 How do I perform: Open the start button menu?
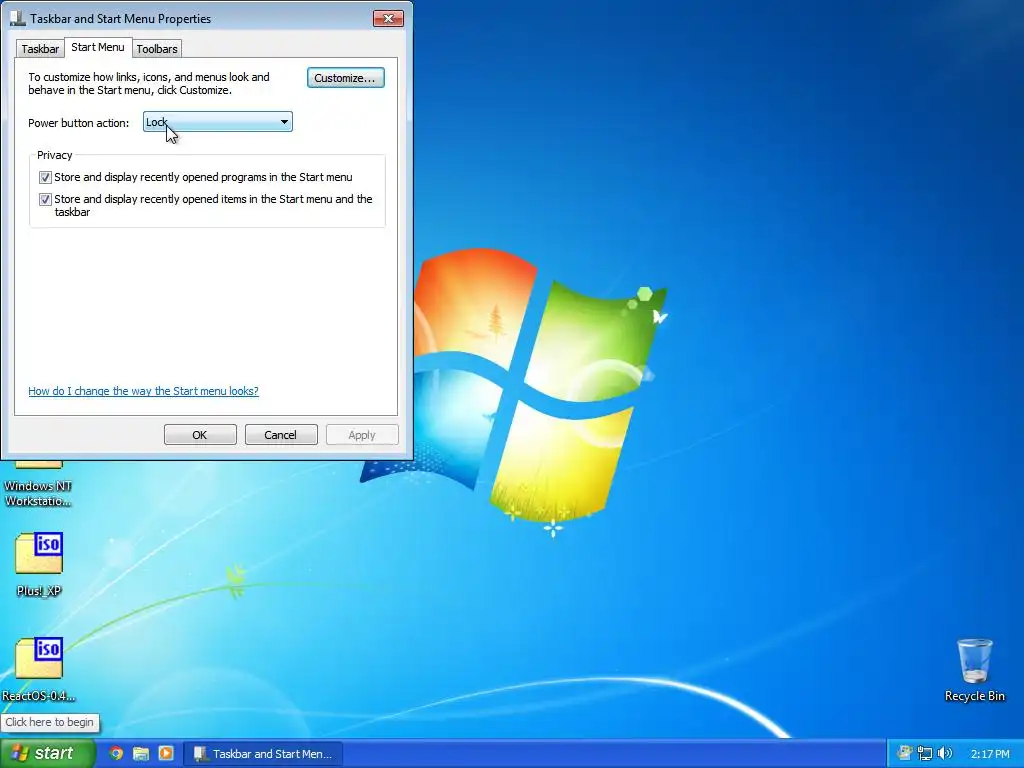(x=48, y=753)
